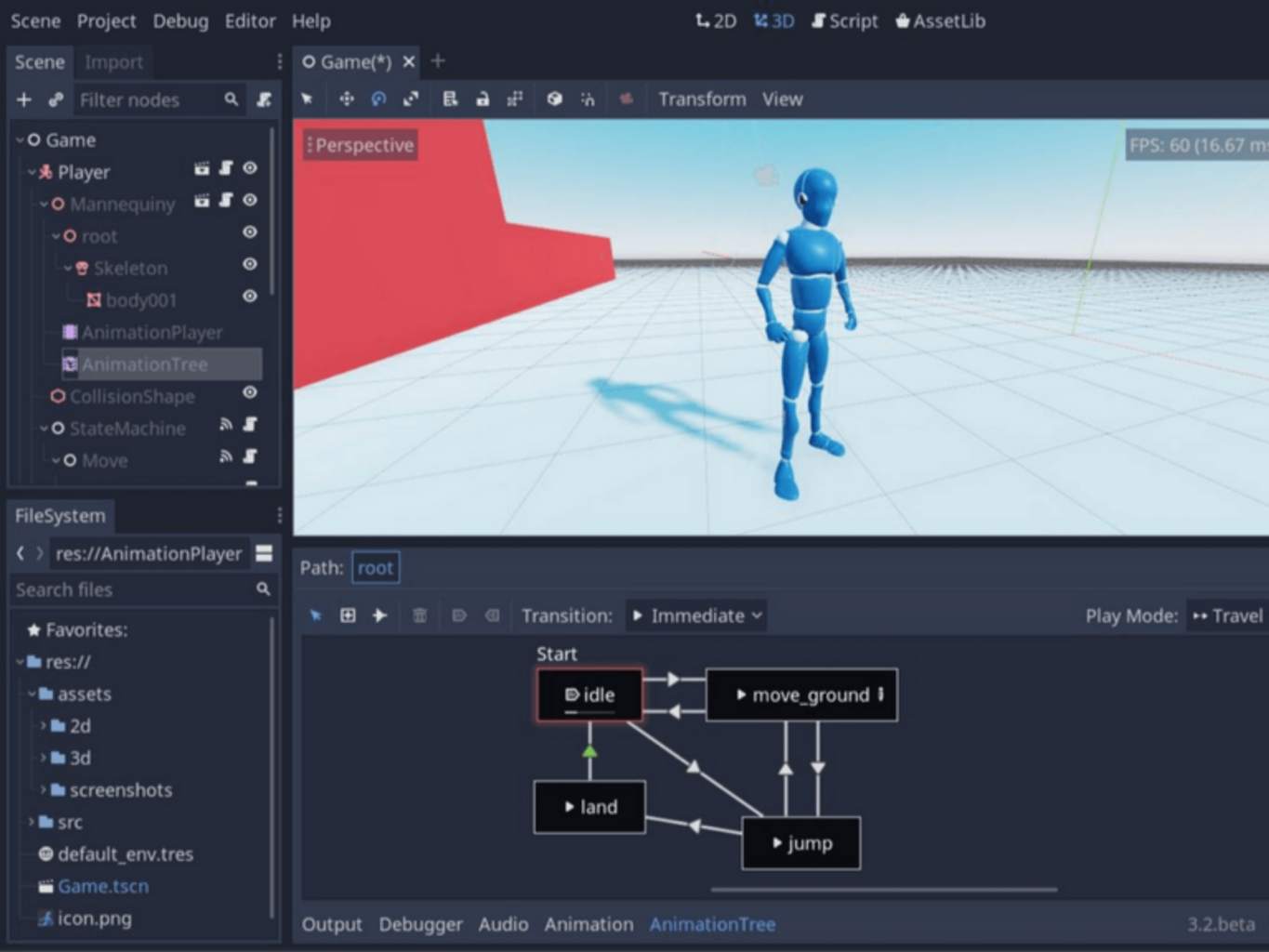This screenshot has height=952, width=1269.
Task: Click the Filter nodes search field
Action: [x=149, y=99]
